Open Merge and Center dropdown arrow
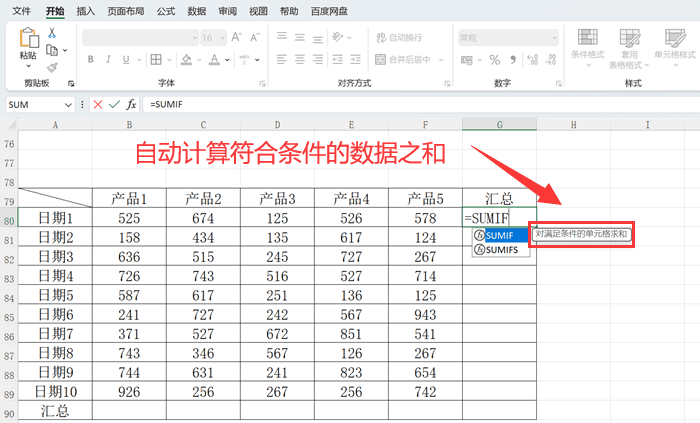700x423 pixels. click(441, 59)
